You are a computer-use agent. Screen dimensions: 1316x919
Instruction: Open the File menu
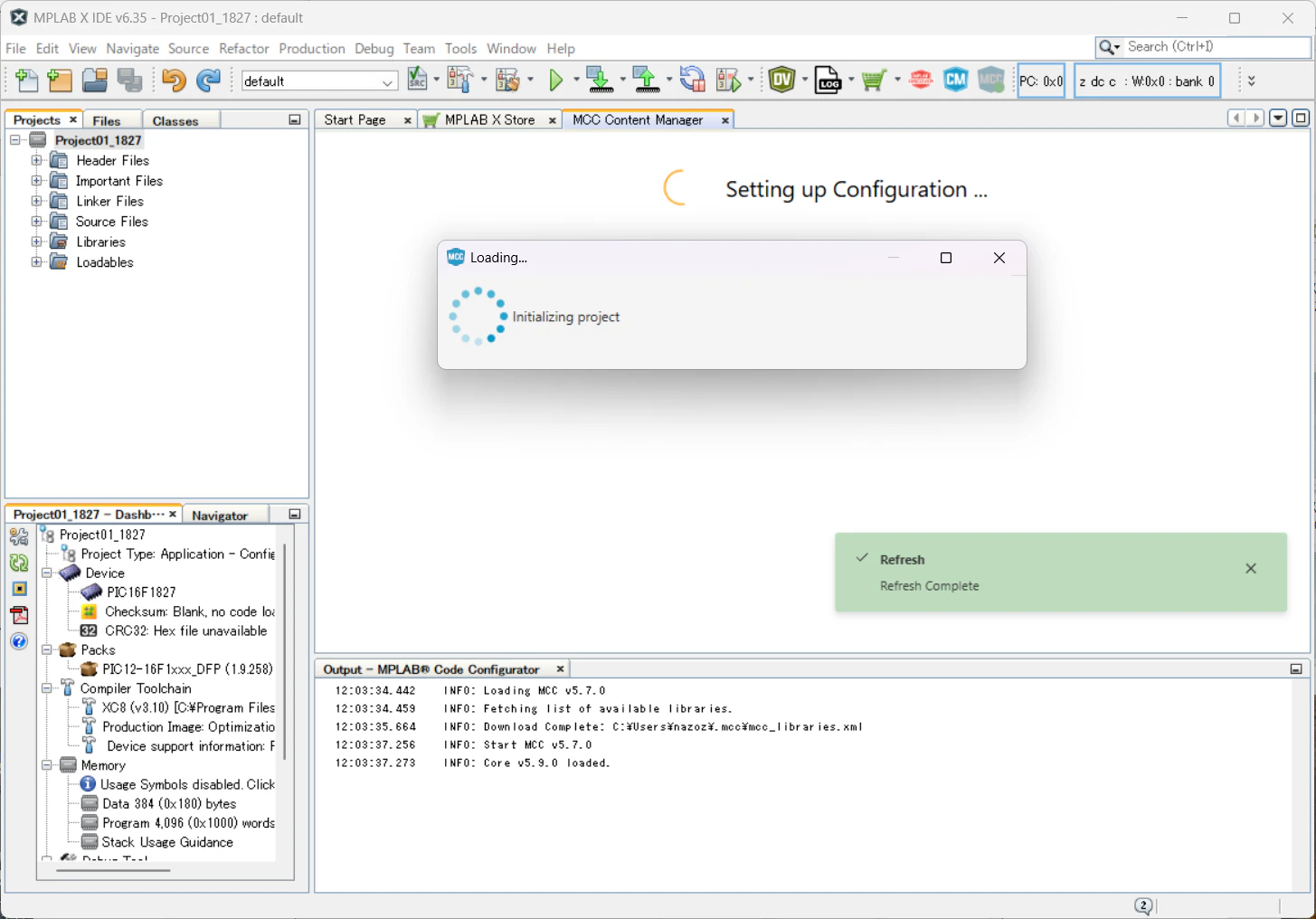tap(16, 49)
